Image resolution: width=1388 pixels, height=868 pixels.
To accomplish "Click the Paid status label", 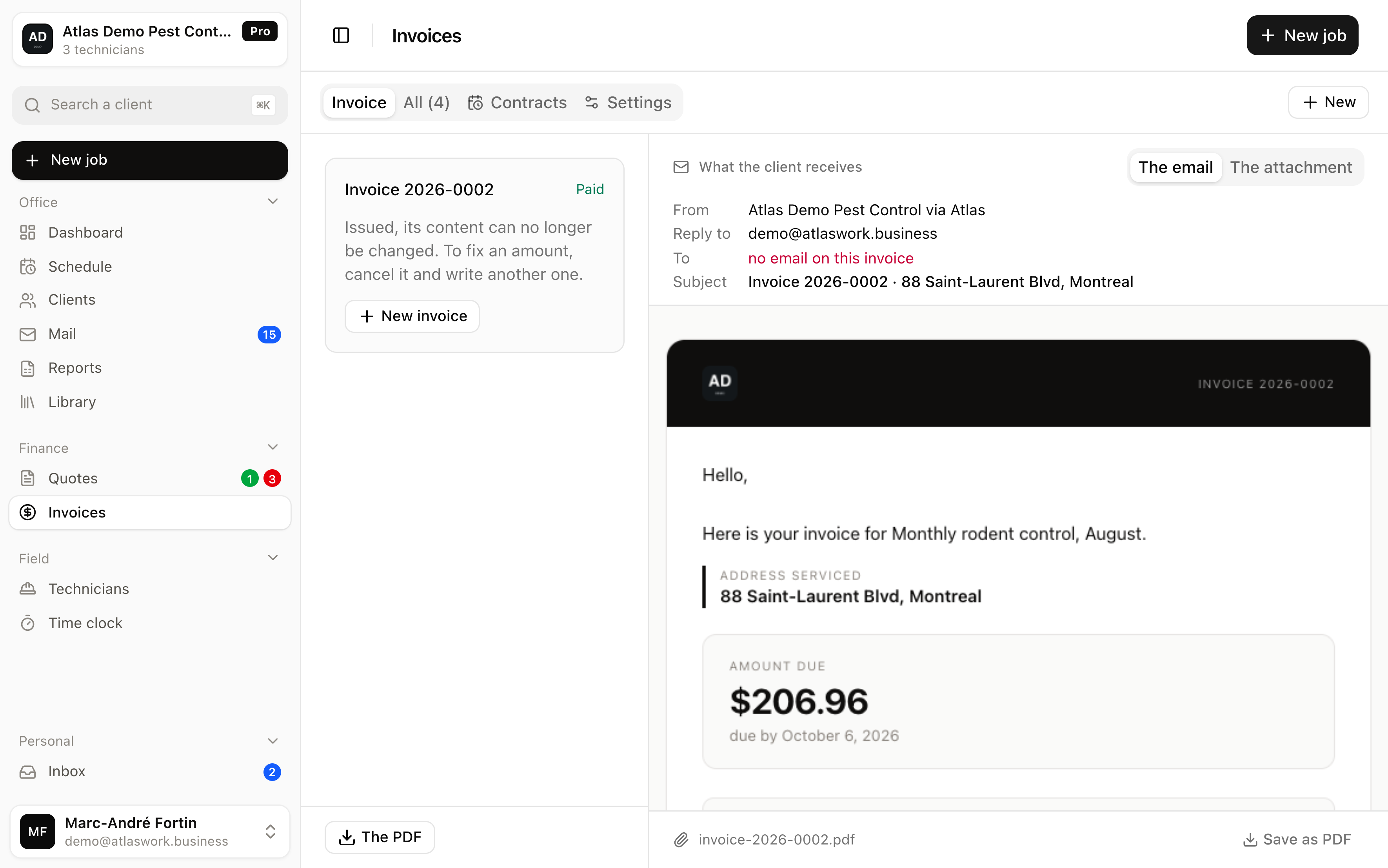I will (x=590, y=189).
